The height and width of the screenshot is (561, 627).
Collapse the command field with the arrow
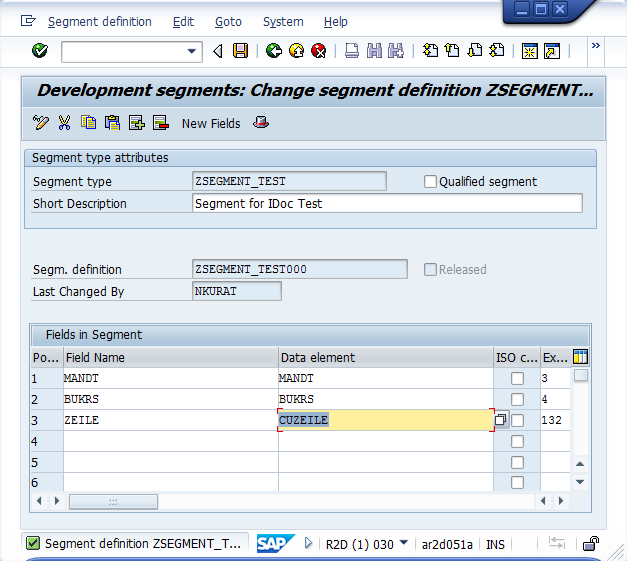pyautogui.click(x=218, y=51)
